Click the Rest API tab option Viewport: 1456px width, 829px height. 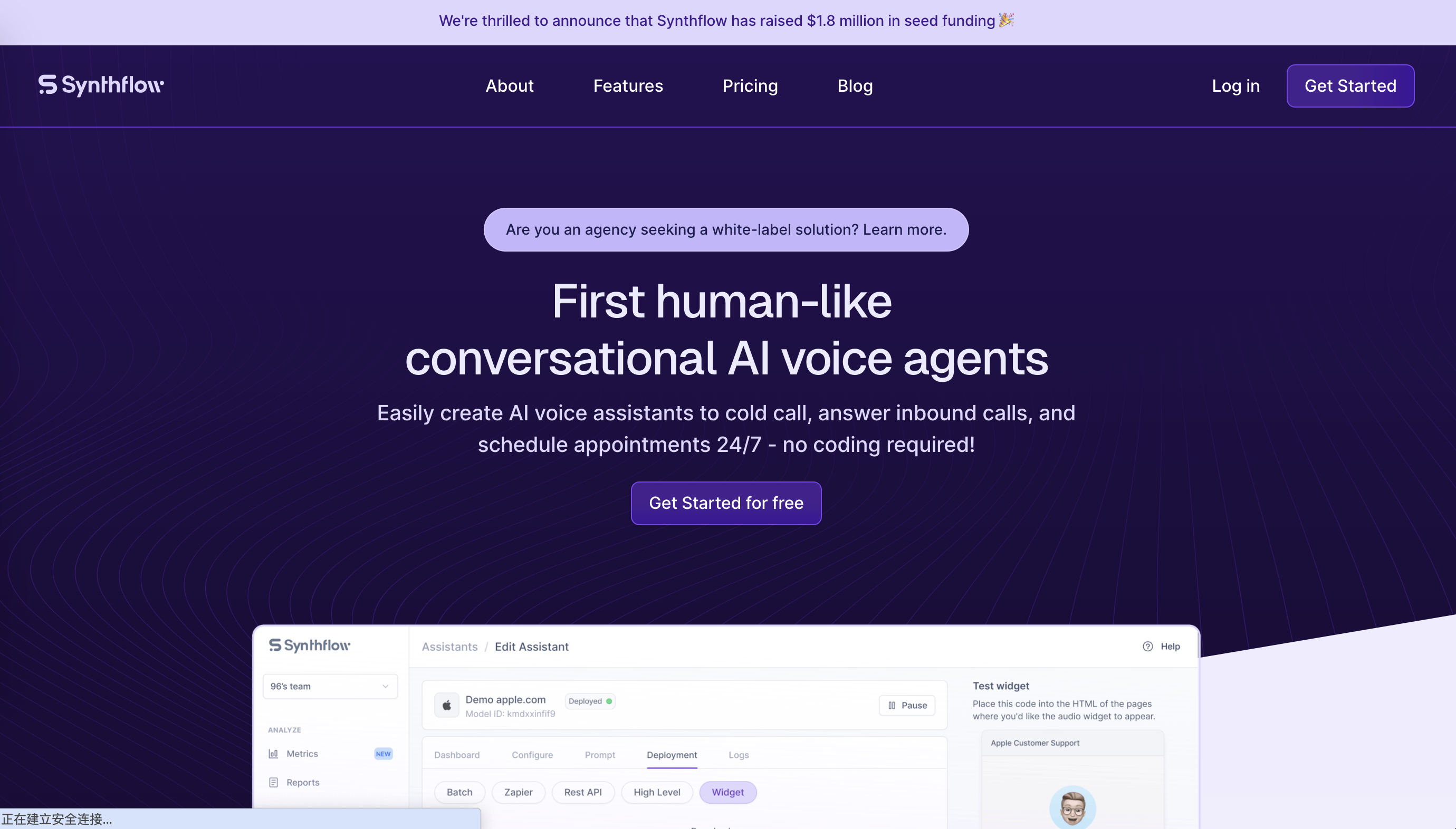pos(582,792)
